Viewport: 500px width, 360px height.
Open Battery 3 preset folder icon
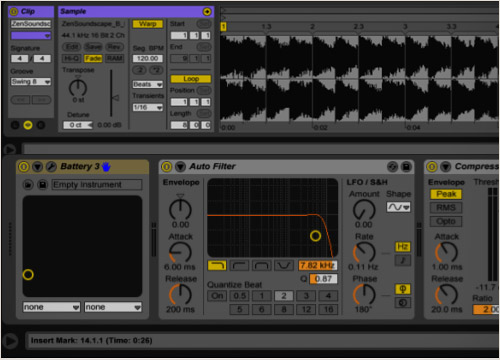(x=28, y=184)
